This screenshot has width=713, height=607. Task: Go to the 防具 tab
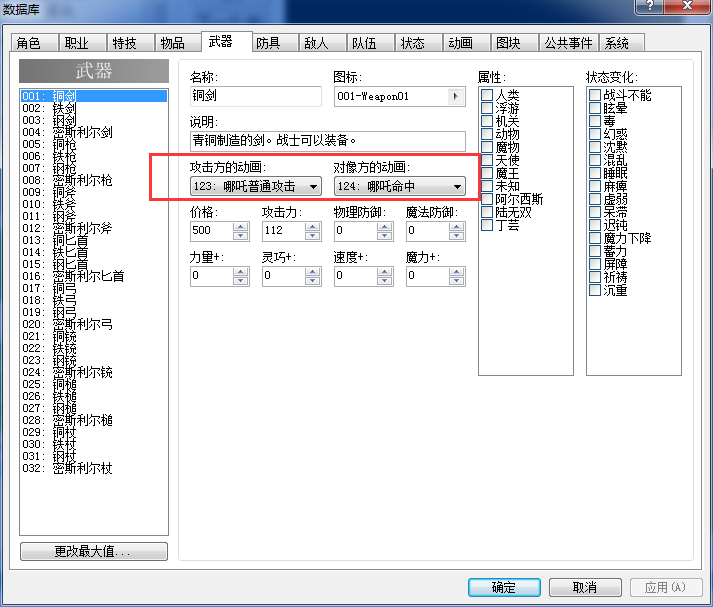pos(274,43)
